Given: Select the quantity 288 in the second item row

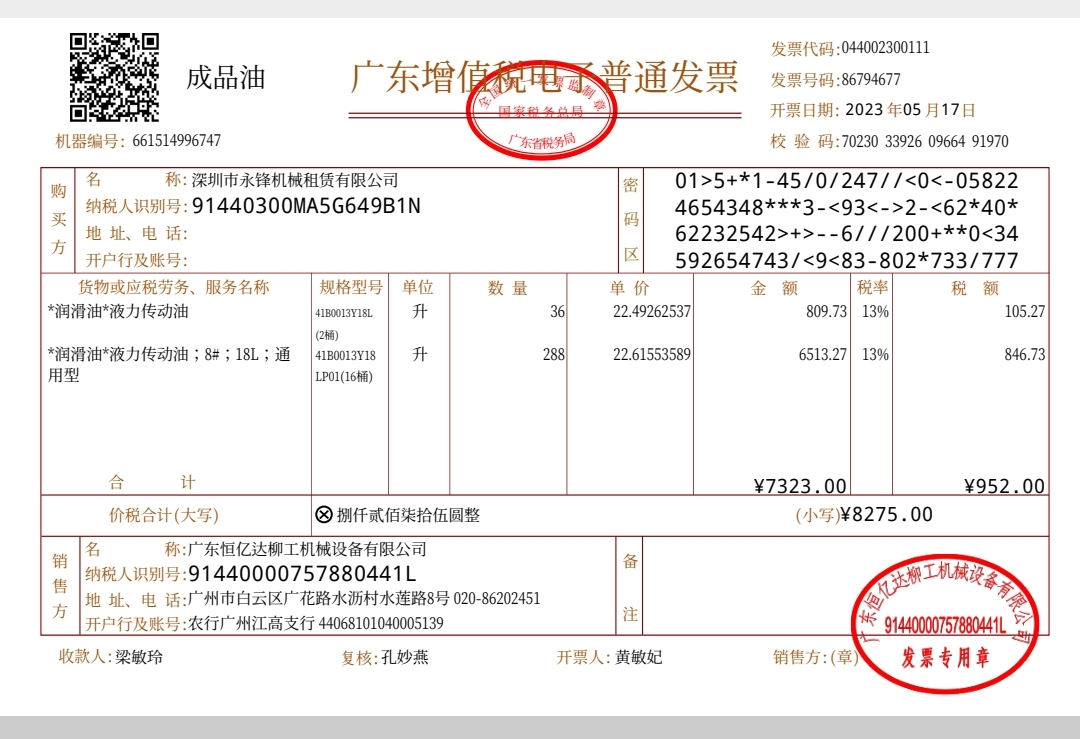Looking at the screenshot, I should tap(553, 355).
